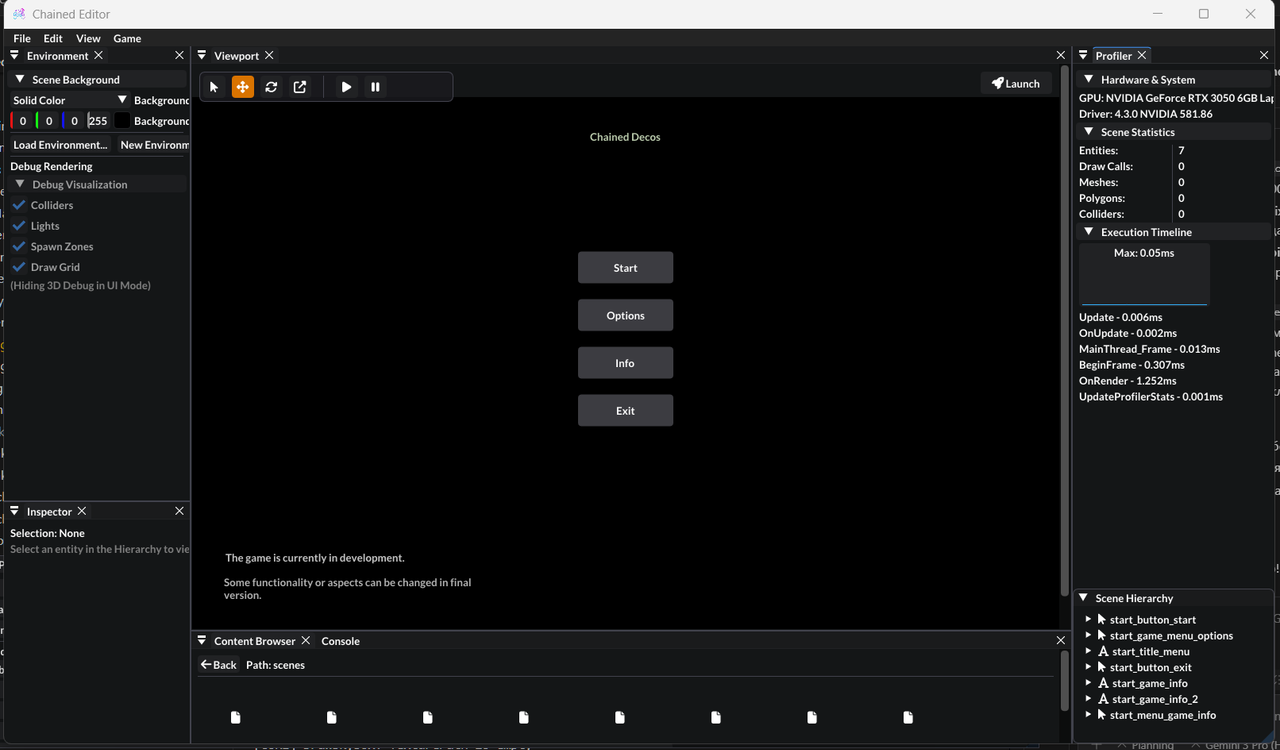Viewport: 1280px width, 750px height.
Task: Click the text icon next to start_title_menu
Action: tap(1103, 651)
